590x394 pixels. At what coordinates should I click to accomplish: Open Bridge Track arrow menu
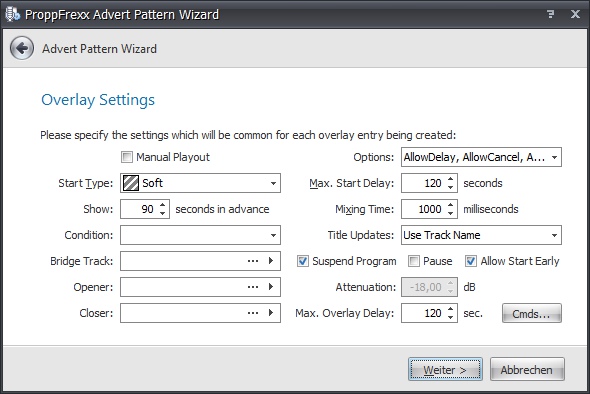coord(271,261)
